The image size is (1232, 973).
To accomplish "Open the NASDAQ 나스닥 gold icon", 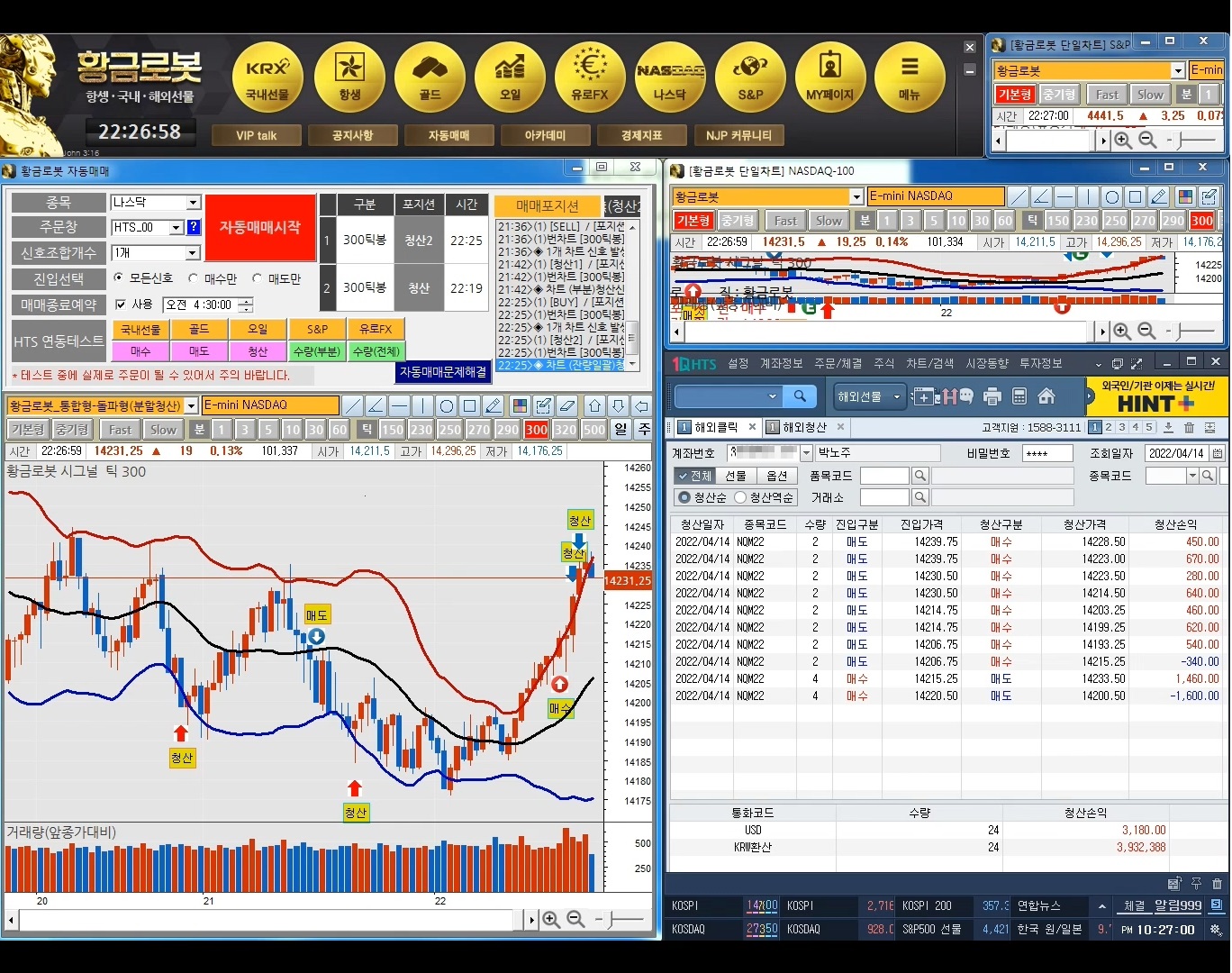I will pos(670,79).
